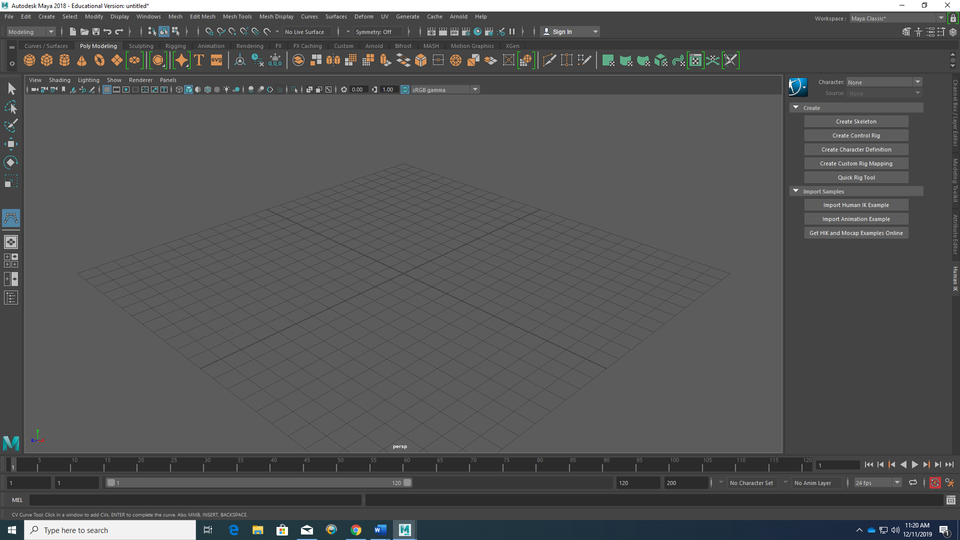This screenshot has height=540, width=960.
Task: Toggle Snap to Curves magnet icon
Action: 221,32
